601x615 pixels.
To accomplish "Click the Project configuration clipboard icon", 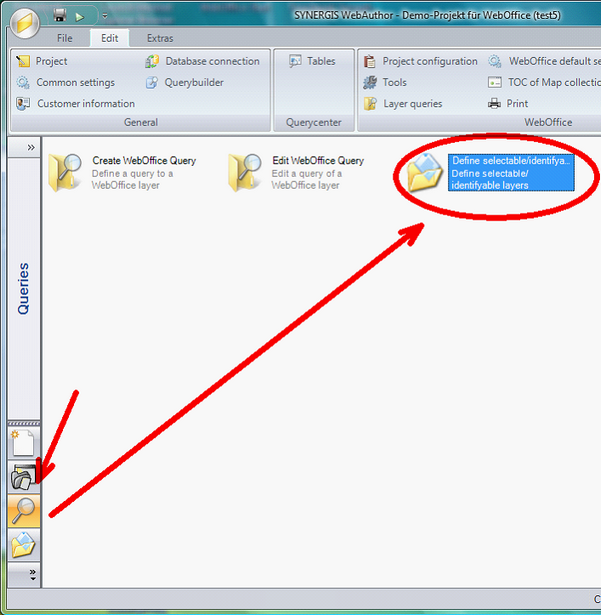I will point(370,61).
